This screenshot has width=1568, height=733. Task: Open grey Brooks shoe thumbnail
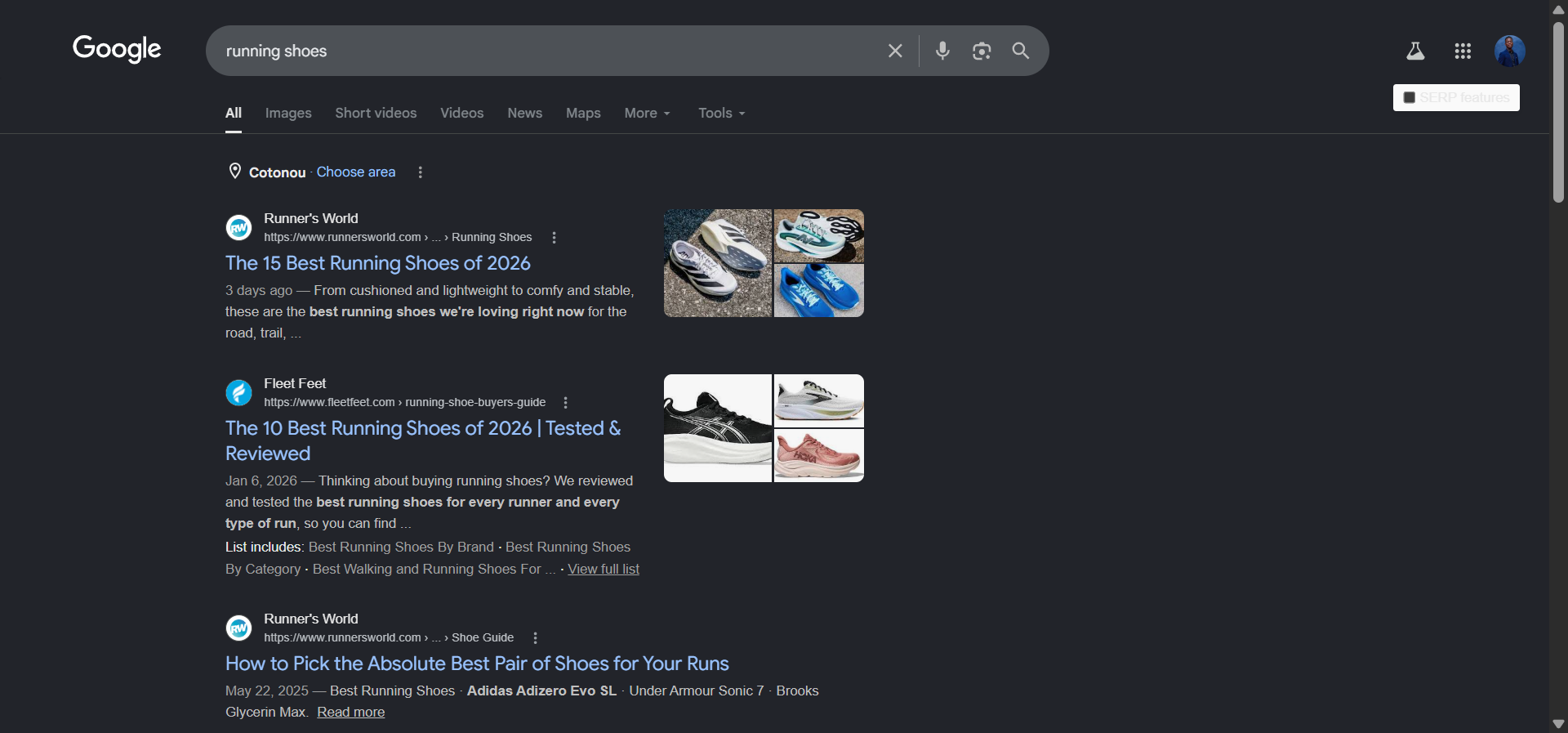819,400
